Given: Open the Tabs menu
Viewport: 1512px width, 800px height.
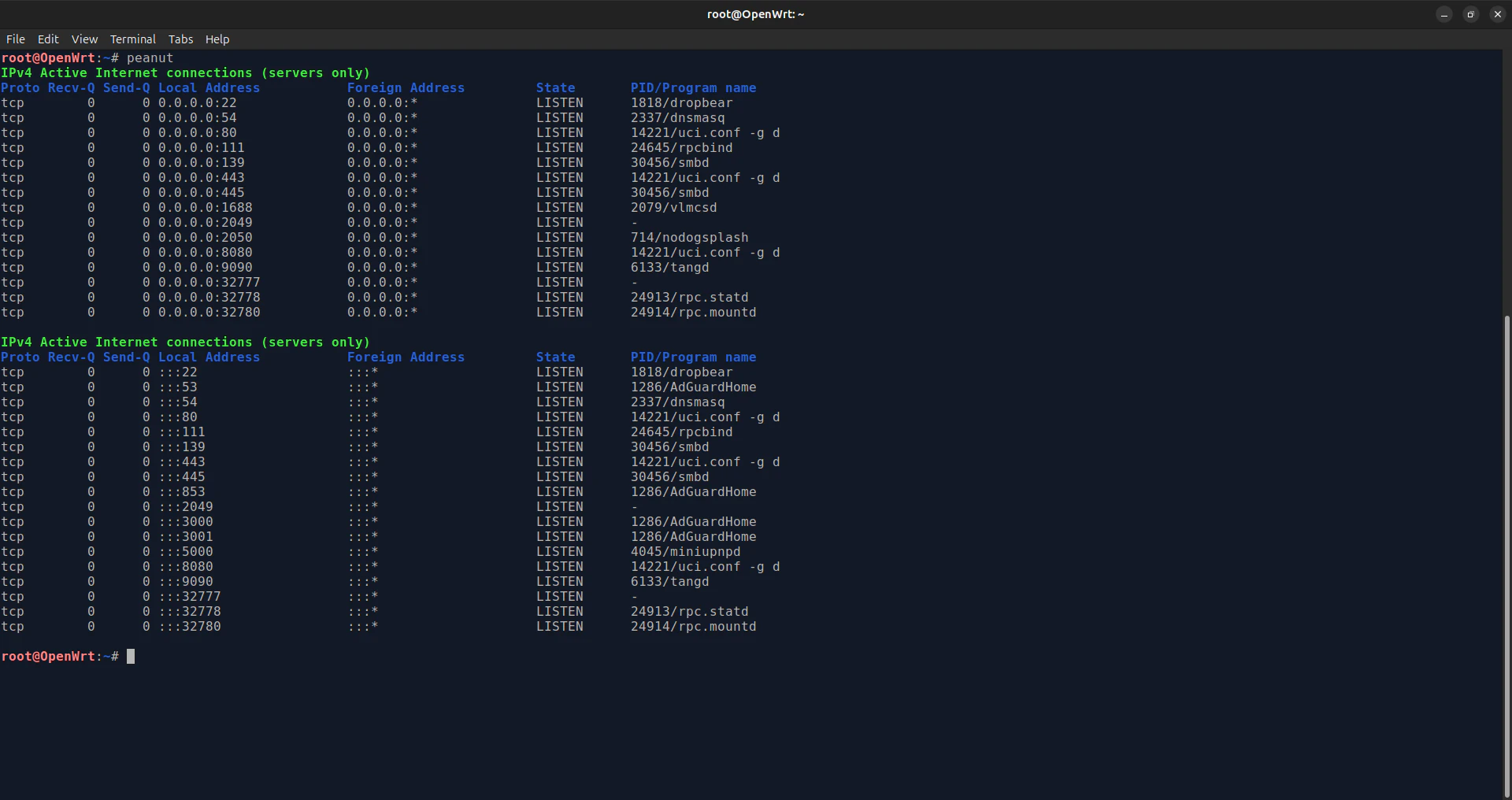Looking at the screenshot, I should tap(180, 39).
